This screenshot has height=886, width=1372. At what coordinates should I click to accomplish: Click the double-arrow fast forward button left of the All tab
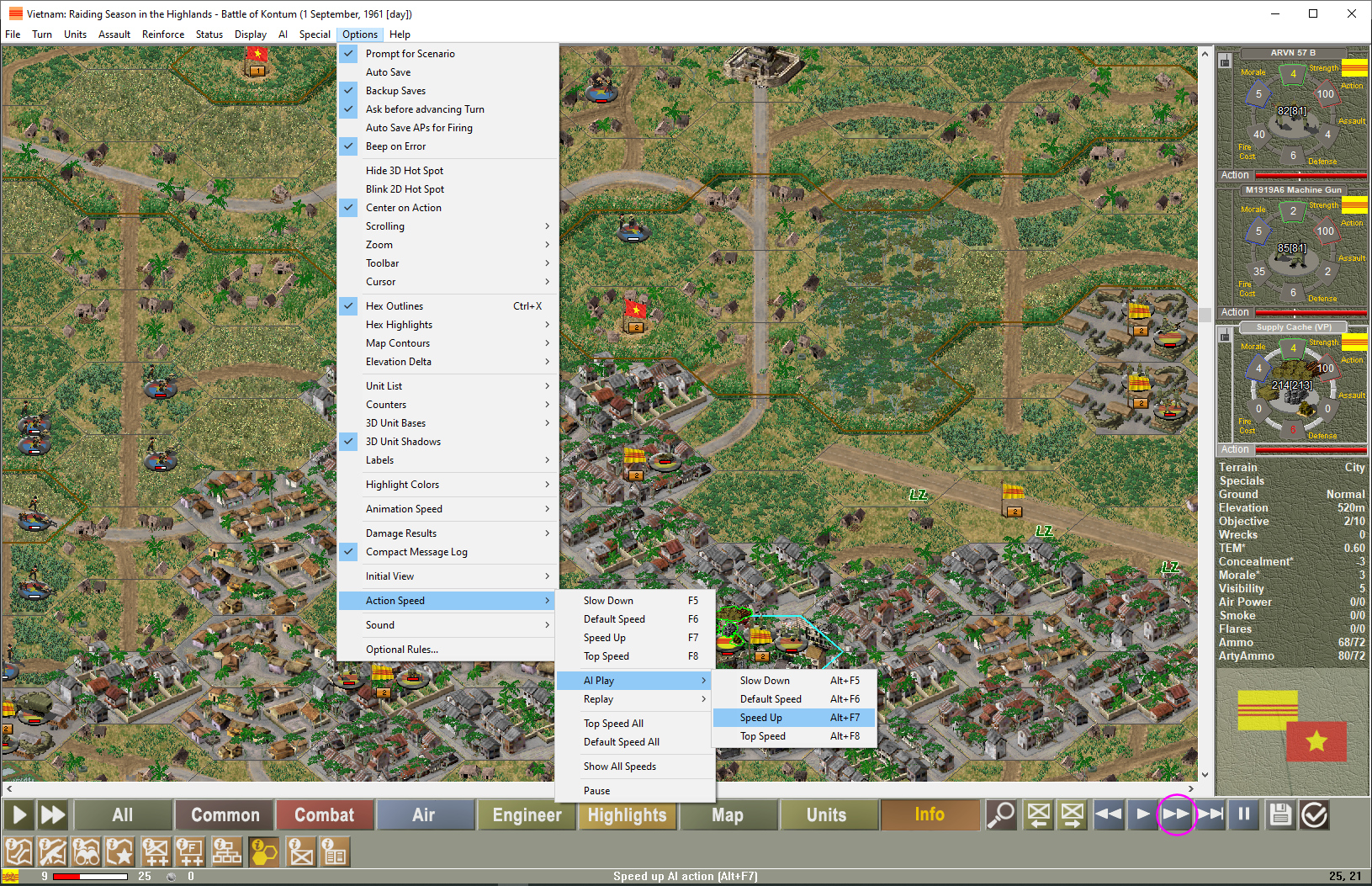click(x=53, y=814)
